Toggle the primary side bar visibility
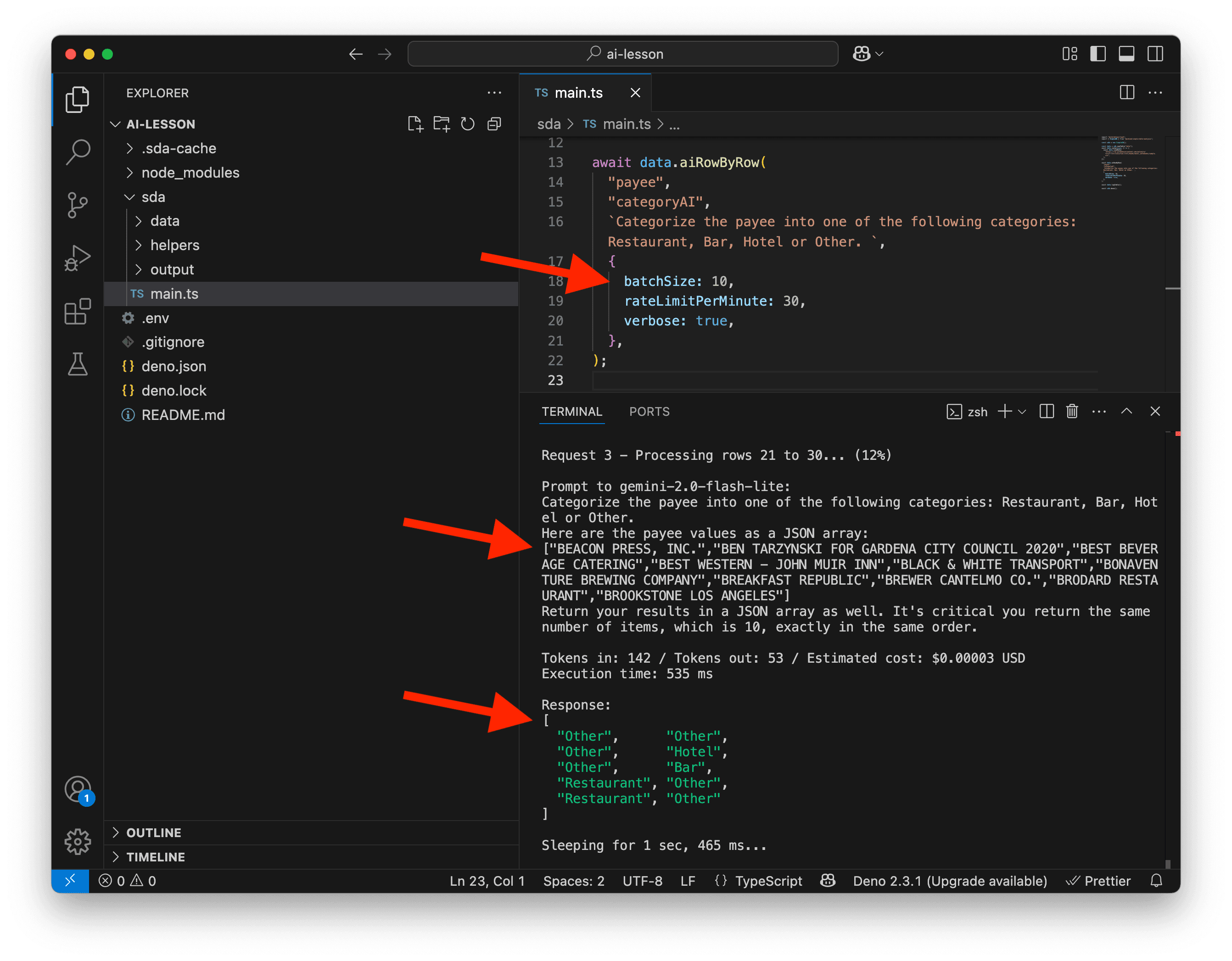Image resolution: width=1232 pixels, height=961 pixels. click(x=1098, y=54)
